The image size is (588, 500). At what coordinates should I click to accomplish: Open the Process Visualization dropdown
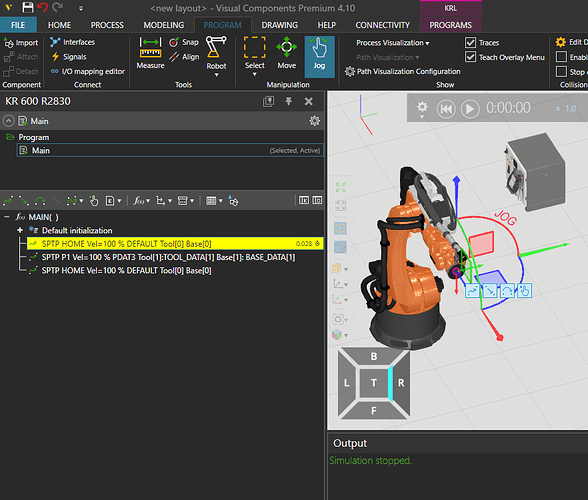tap(393, 43)
